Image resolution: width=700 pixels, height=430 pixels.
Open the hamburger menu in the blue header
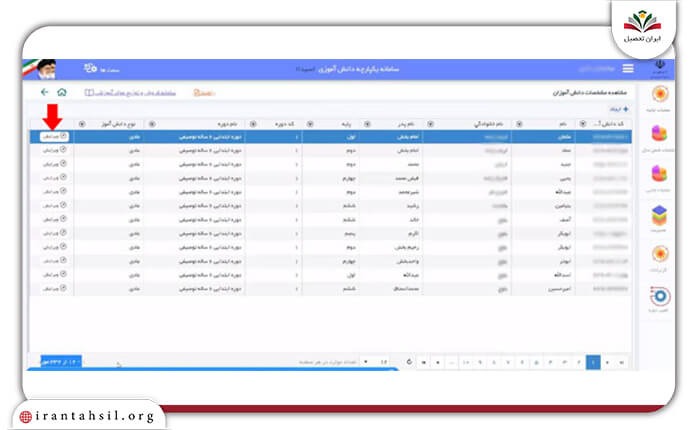(x=628, y=68)
